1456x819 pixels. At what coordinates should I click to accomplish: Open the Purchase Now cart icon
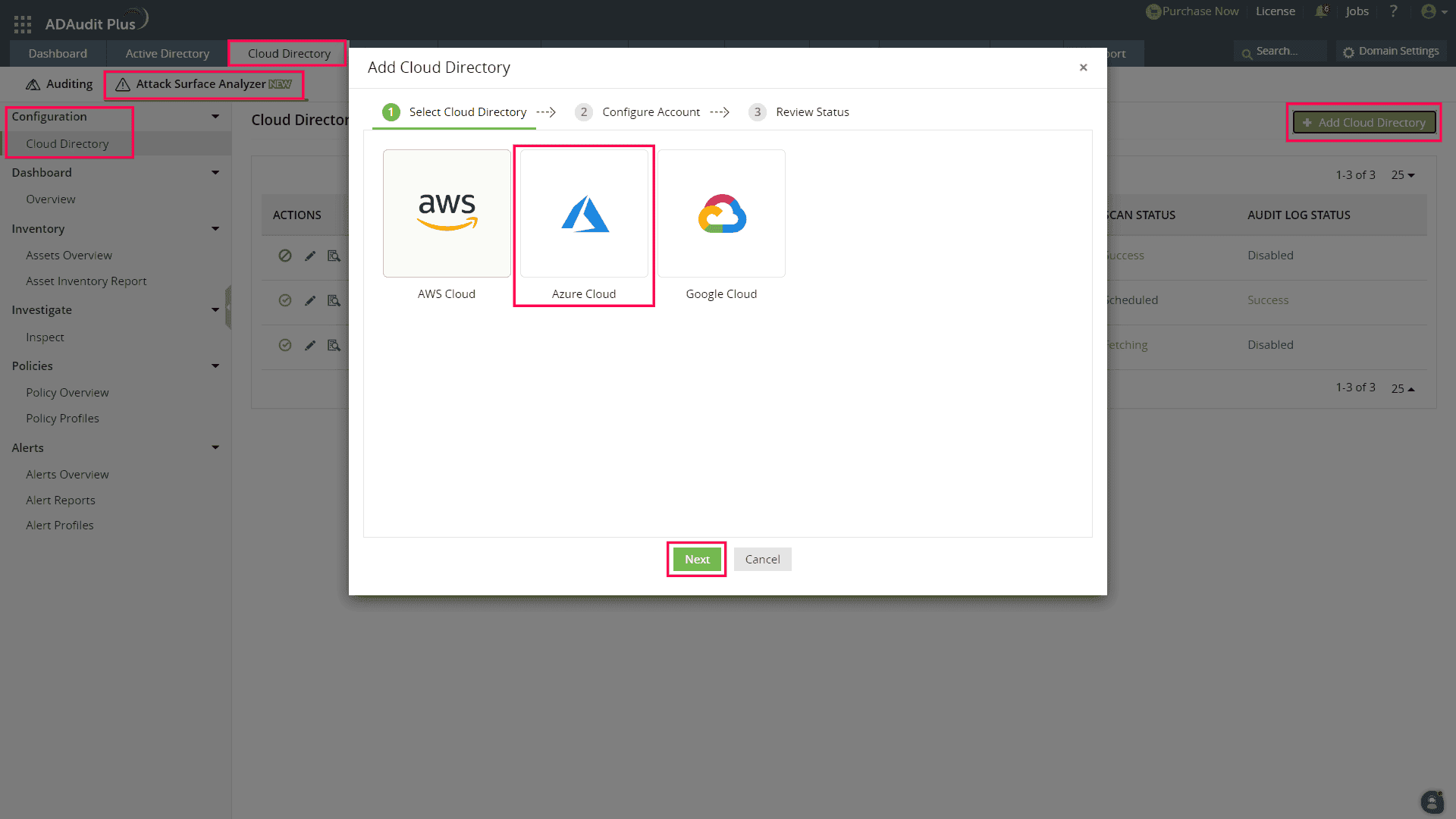pos(1154,11)
